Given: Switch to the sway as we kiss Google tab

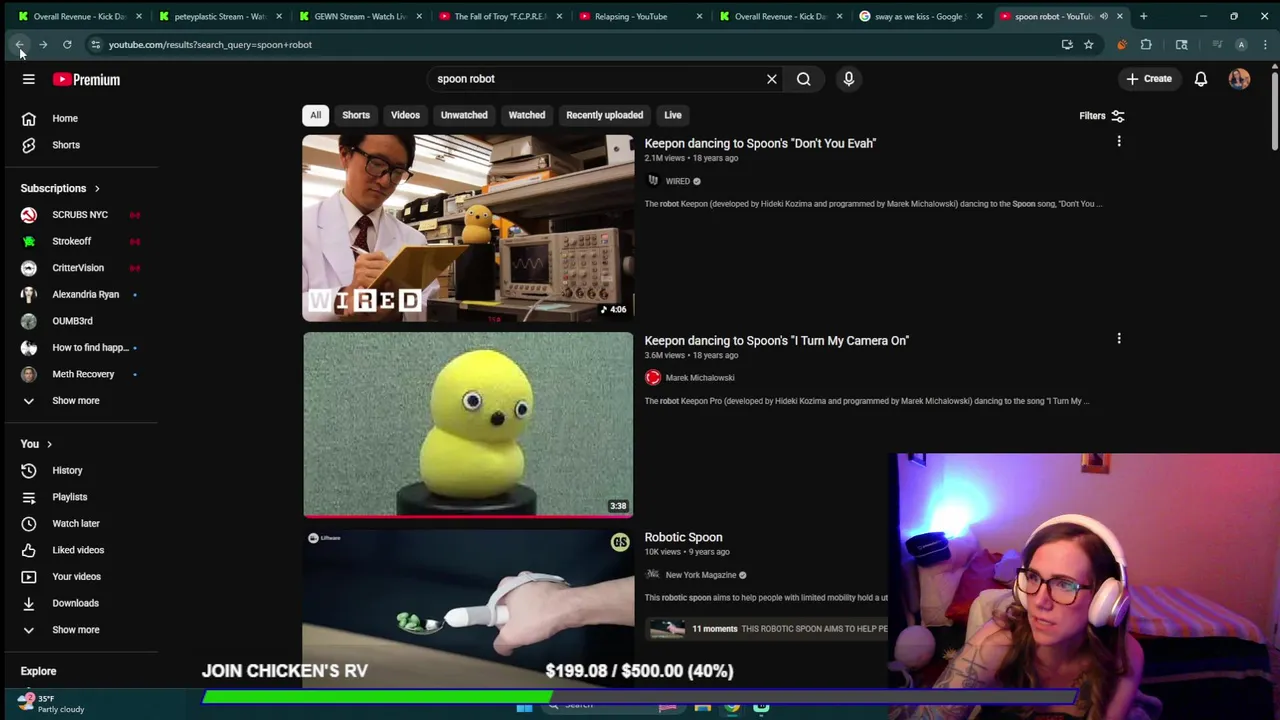Looking at the screenshot, I should point(920,16).
